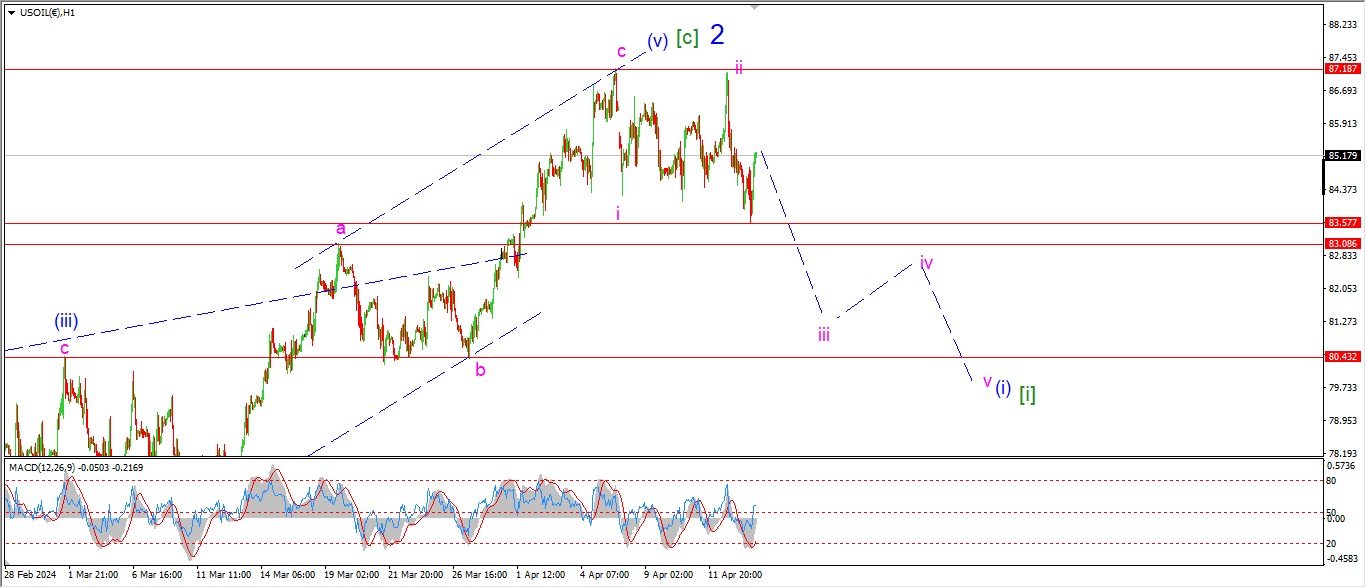Viewport: 1366px width, 588px height.
Task: Select the 87.187 red price label
Action: coord(1341,69)
